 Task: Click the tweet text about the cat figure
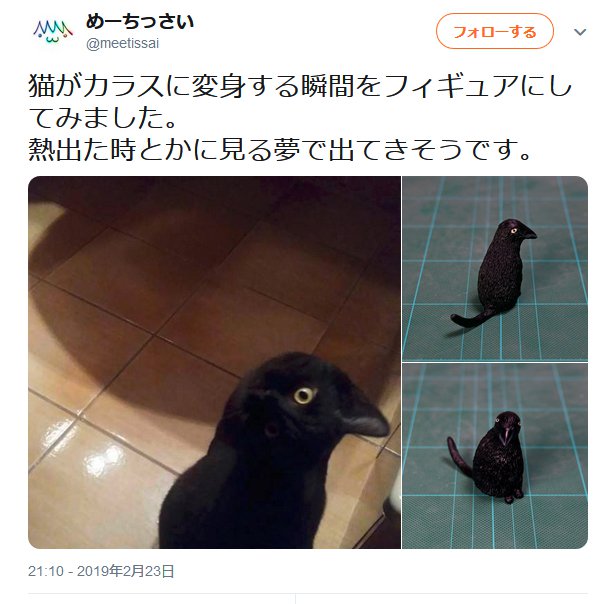(299, 119)
